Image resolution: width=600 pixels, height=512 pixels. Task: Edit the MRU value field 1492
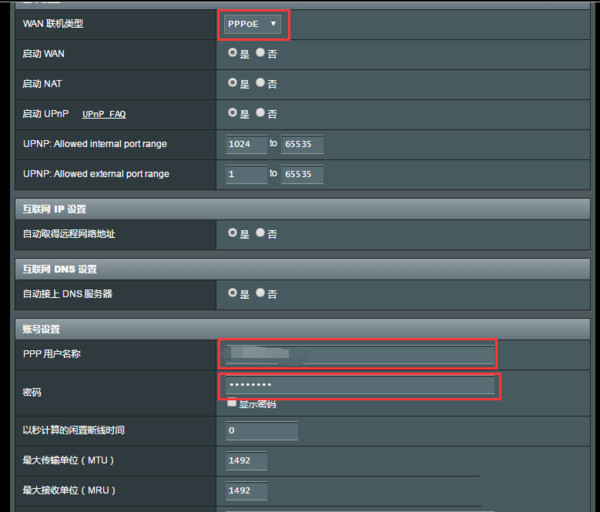[x=246, y=491]
